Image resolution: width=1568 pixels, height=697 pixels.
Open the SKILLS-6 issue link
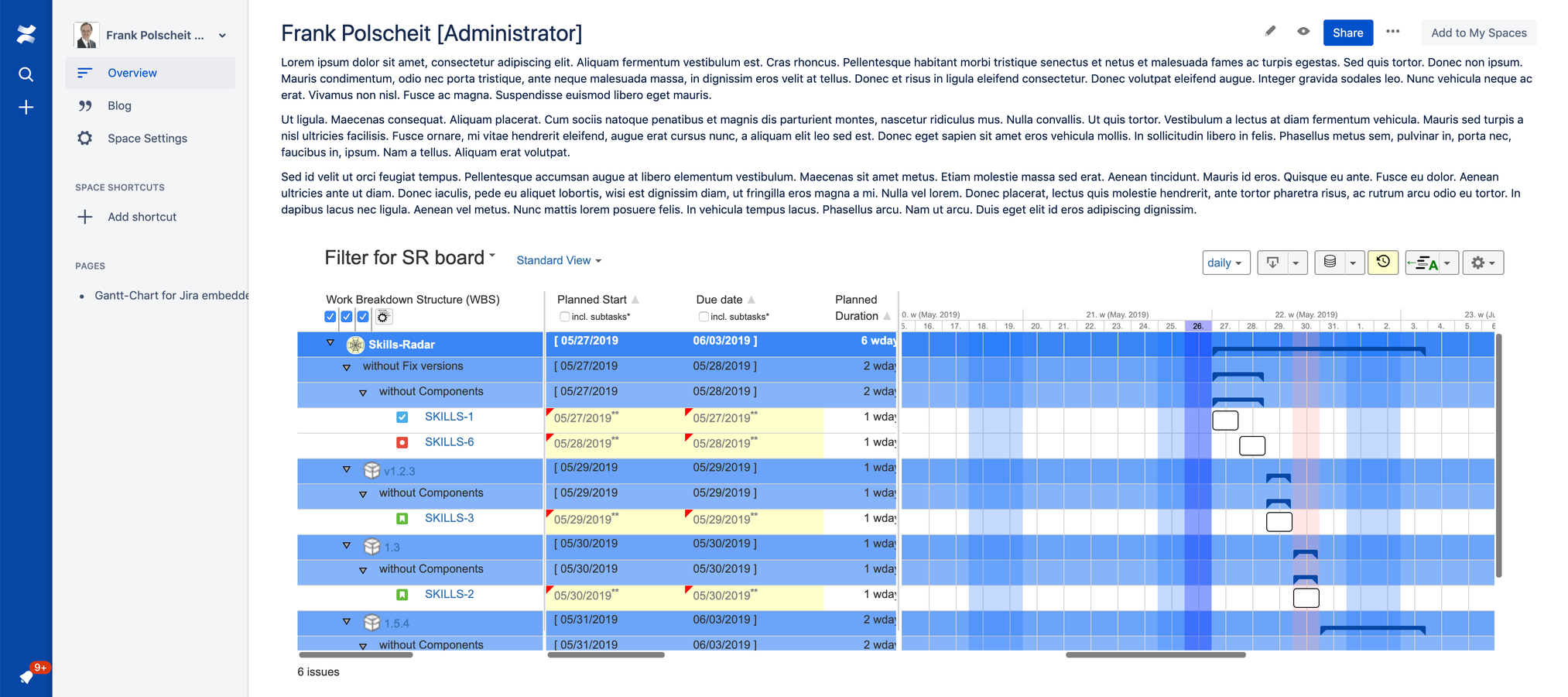(x=449, y=442)
